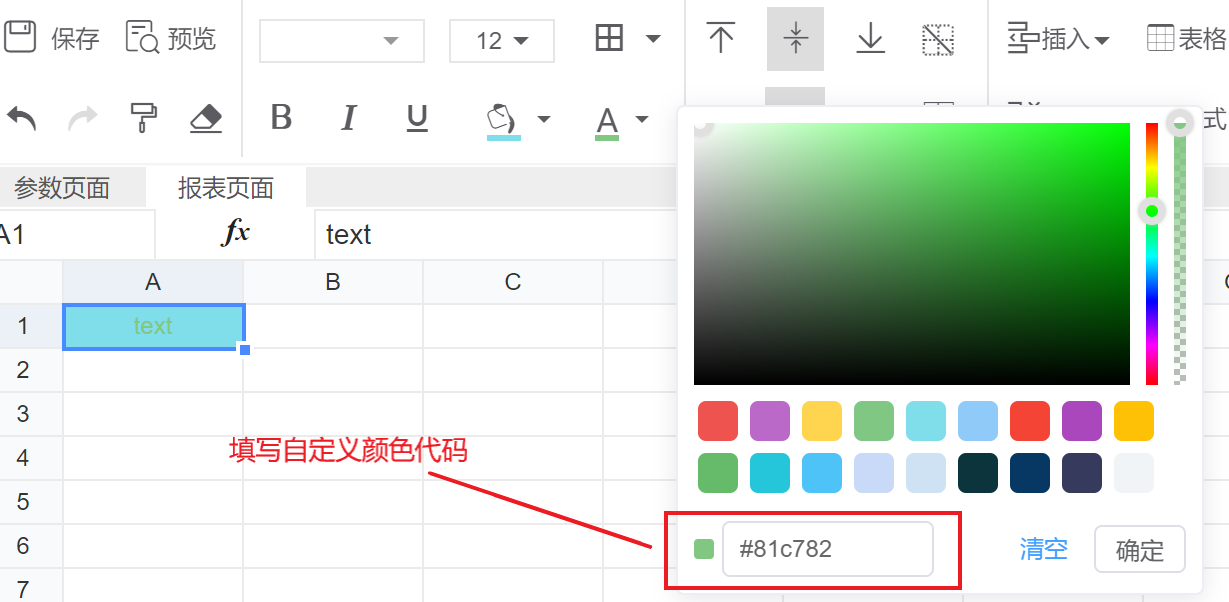Pick the dark slate indigo swatch

pos(1082,473)
